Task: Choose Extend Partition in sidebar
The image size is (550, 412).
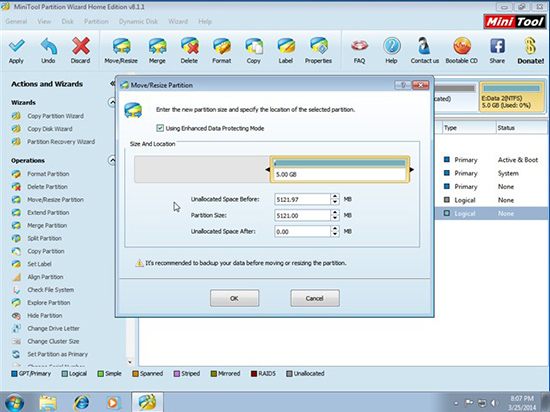Action: [x=48, y=213]
